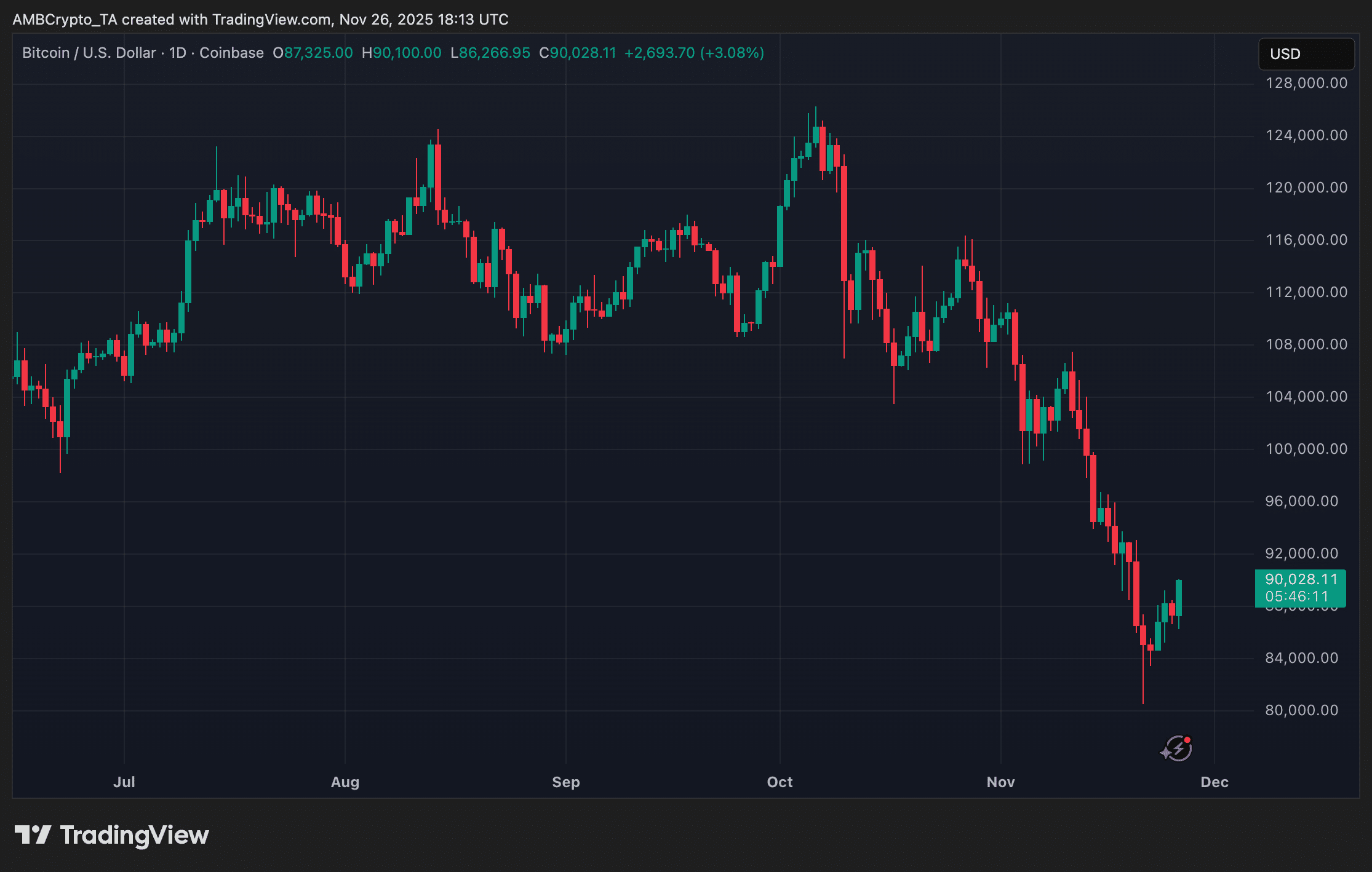Select the Sep label on the time axis
The height and width of the screenshot is (872, 1372).
565,782
